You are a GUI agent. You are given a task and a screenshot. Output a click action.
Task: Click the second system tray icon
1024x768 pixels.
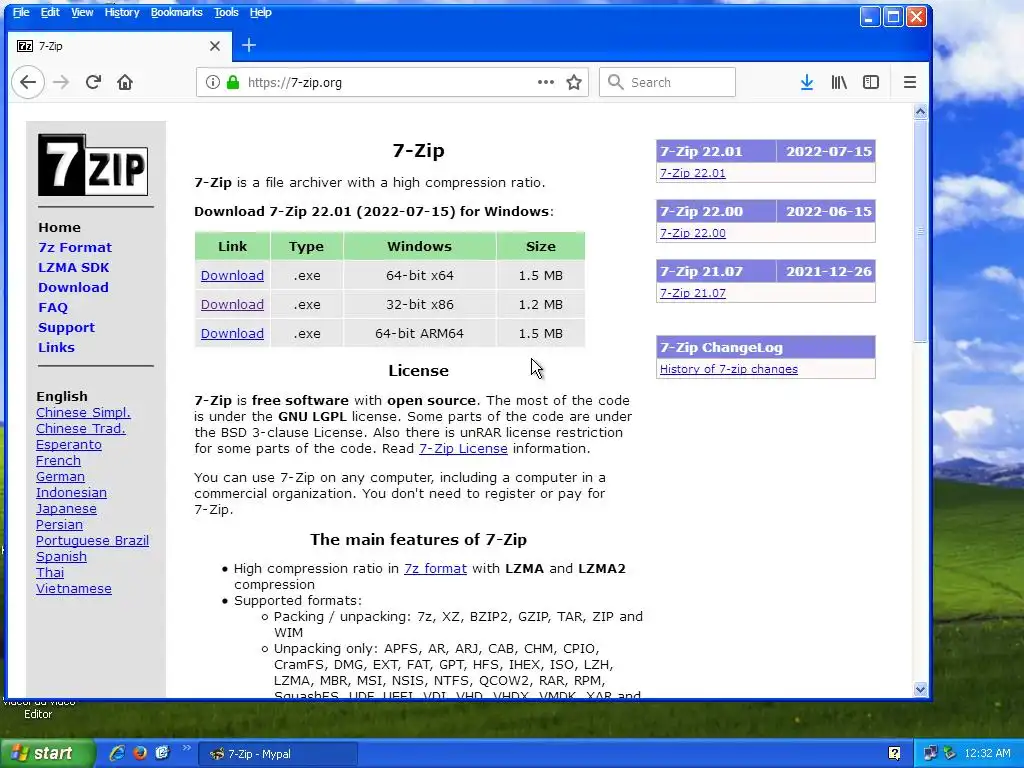(x=950, y=754)
